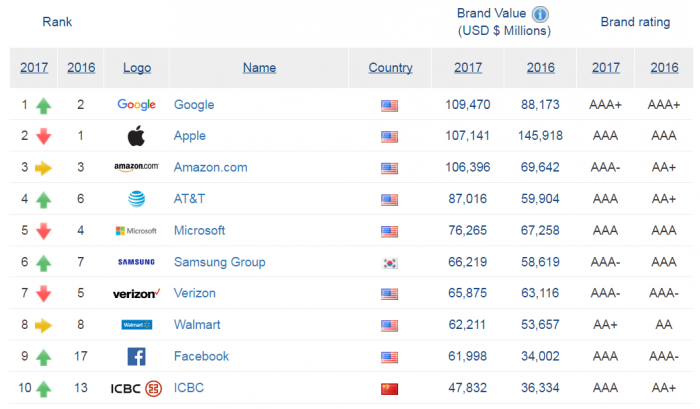The height and width of the screenshot is (409, 700).
Task: Sort by 2016 rank column header
Action: click(81, 68)
